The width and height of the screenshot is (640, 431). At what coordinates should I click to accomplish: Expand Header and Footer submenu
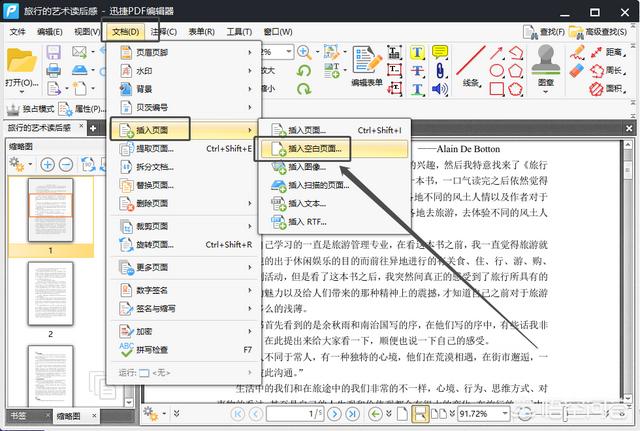click(184, 52)
